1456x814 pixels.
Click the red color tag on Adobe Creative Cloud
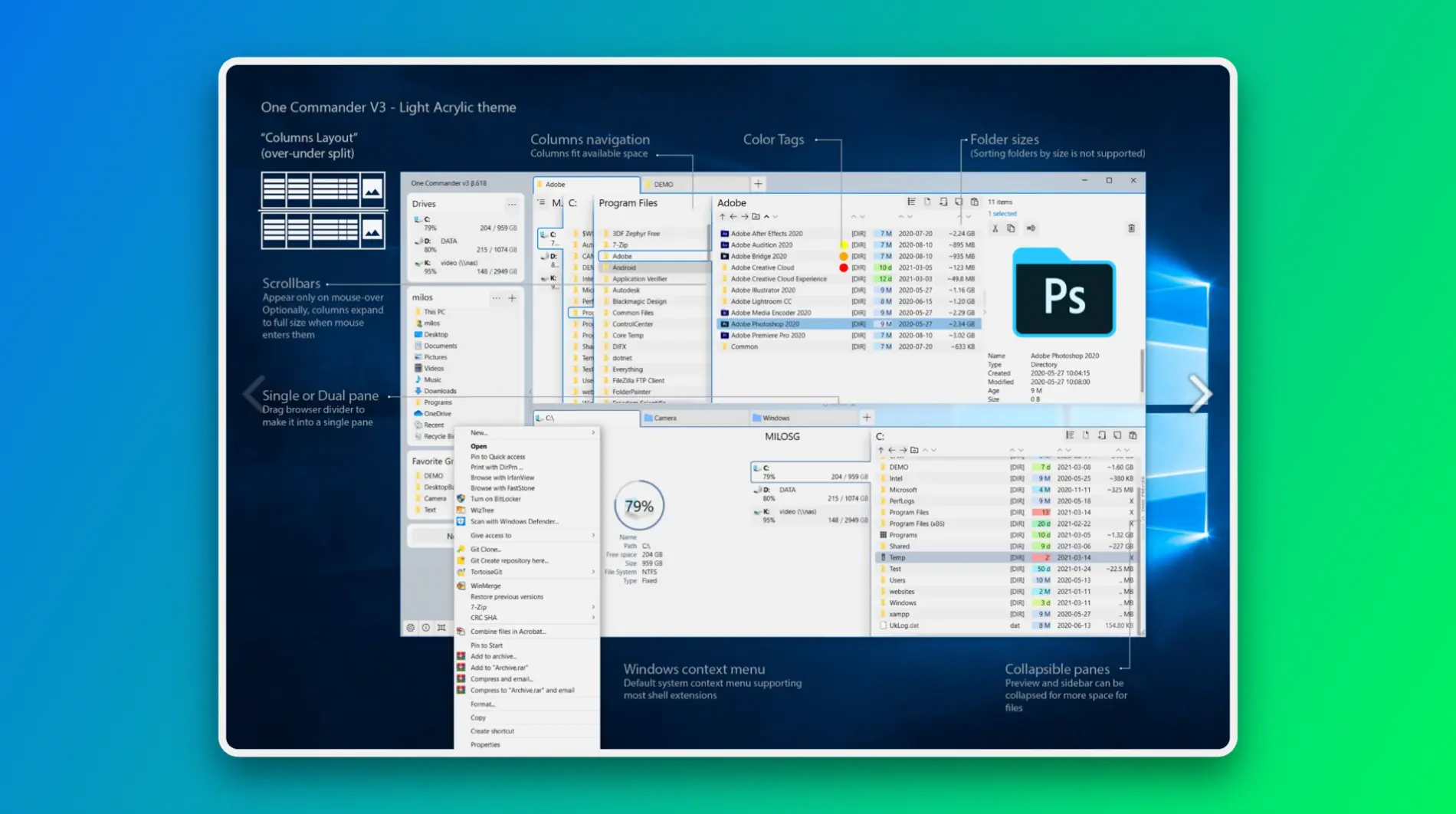point(844,268)
